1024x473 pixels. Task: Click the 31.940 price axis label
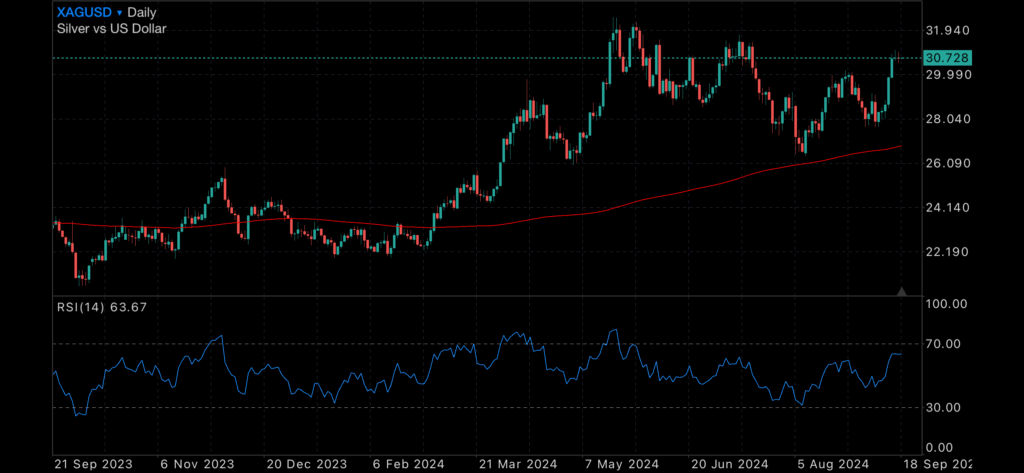948,31
